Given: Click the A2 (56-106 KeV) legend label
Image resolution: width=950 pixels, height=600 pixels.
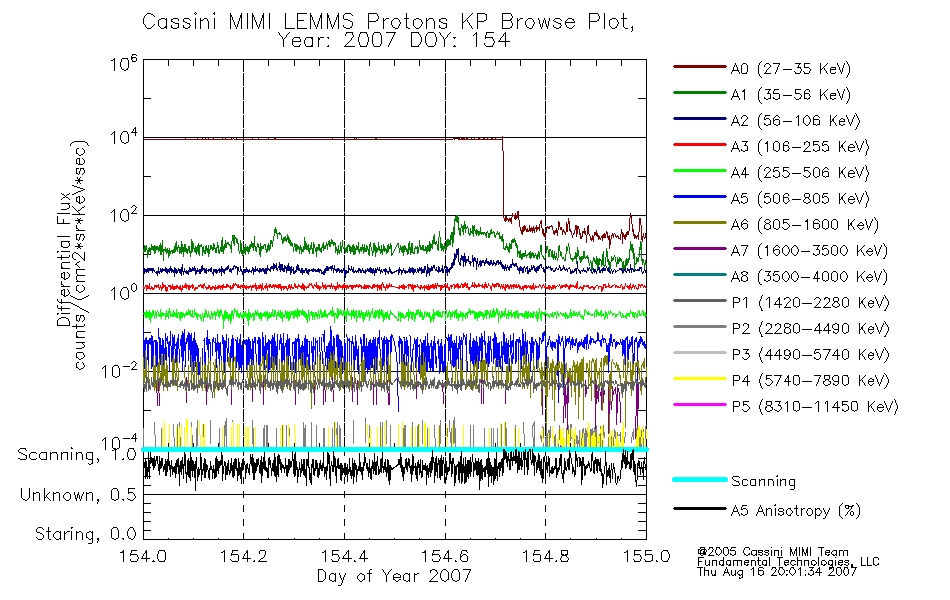Looking at the screenshot, I should click(796, 121).
